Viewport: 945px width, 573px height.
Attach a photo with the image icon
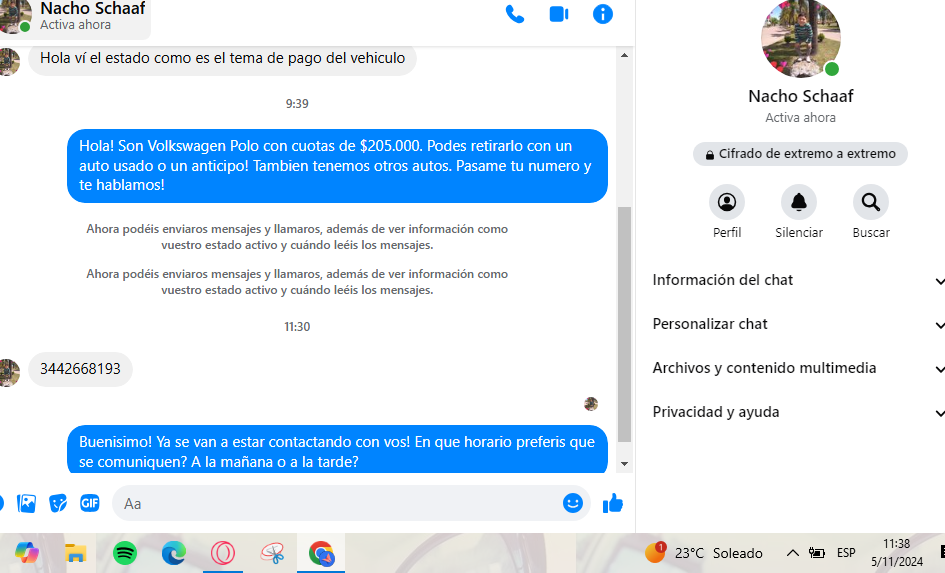click(x=27, y=503)
